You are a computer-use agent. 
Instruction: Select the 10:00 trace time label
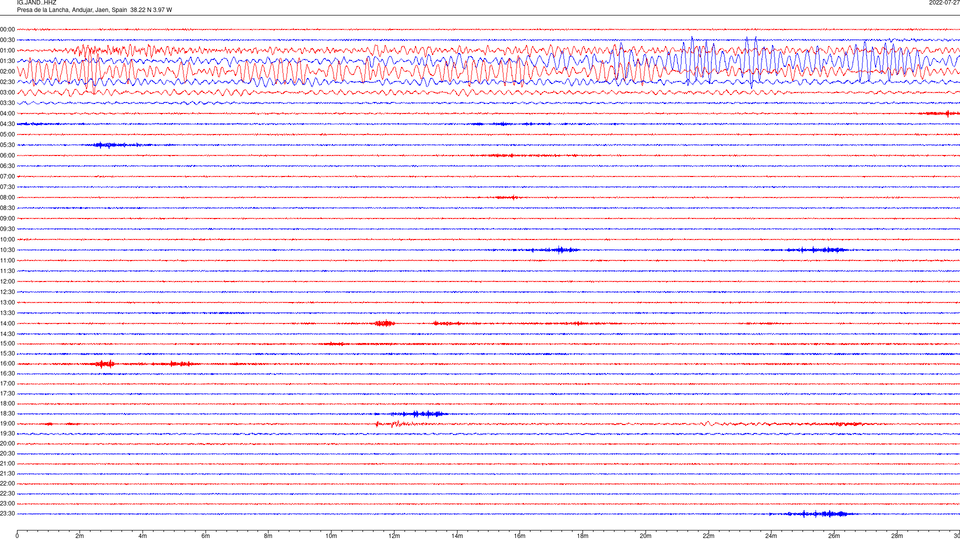pos(7,239)
